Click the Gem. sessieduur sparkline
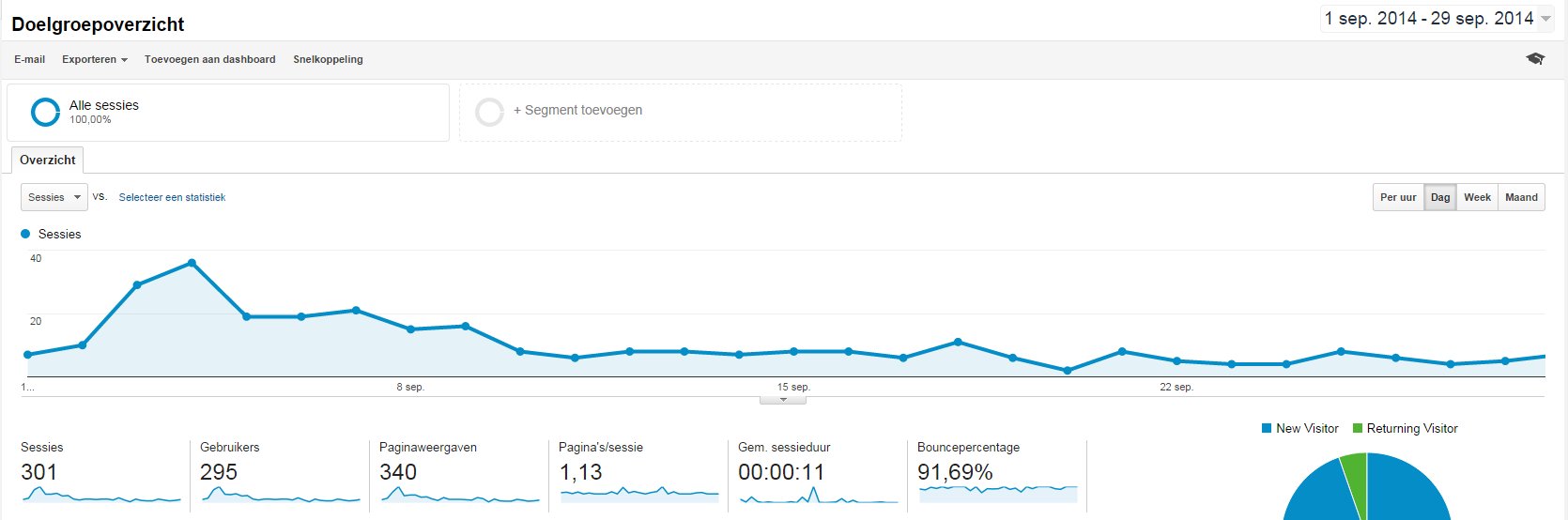 point(818,495)
